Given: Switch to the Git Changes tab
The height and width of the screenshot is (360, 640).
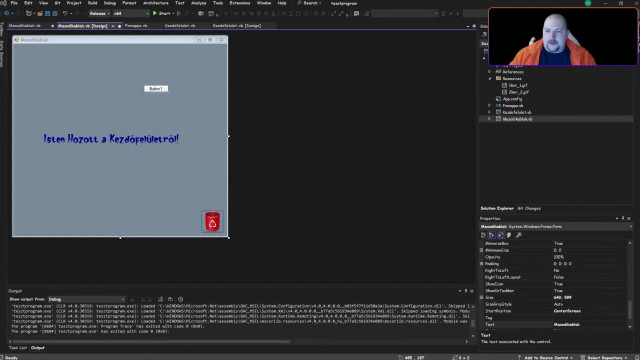Looking at the screenshot, I should 529,209.
